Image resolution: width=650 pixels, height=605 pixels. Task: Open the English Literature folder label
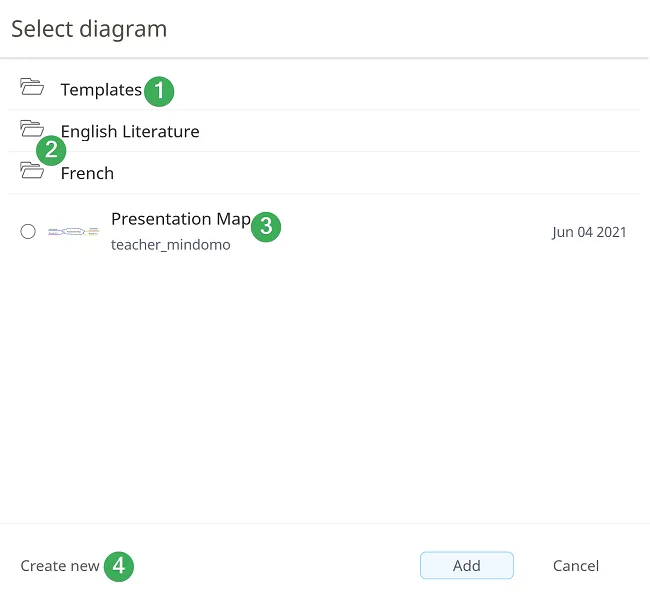tap(130, 132)
